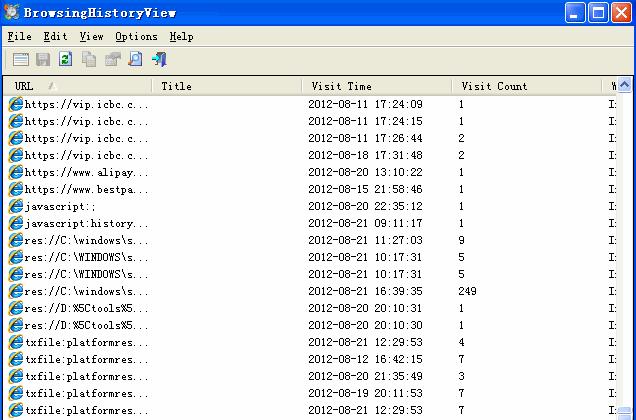Screen dimensions: 636x420
Task: Click visit time 2012-08-21 09:11:17
Action: 365,223
